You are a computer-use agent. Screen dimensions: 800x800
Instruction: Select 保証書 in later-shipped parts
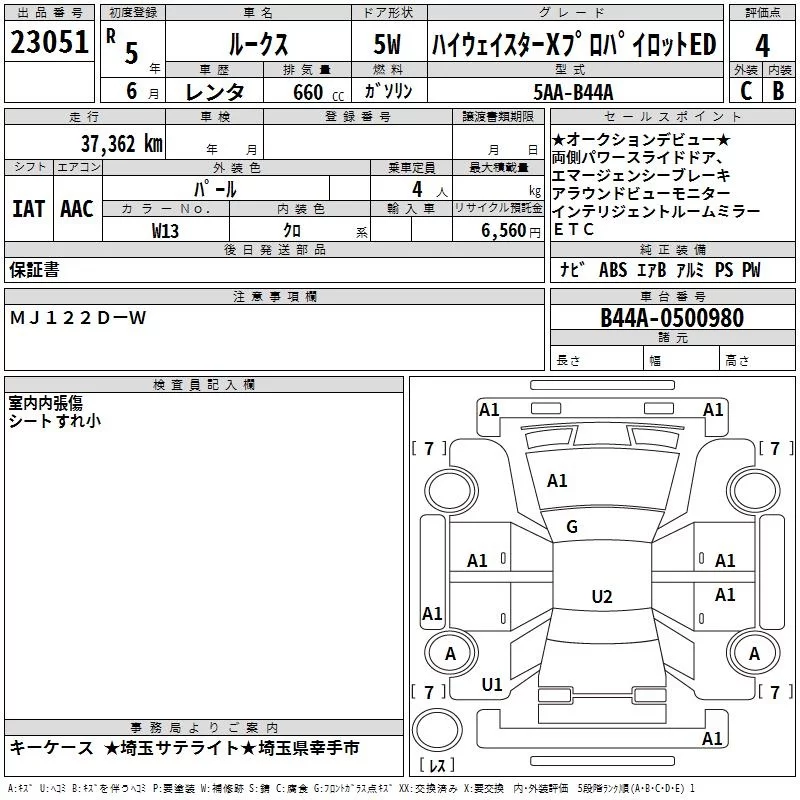pyautogui.click(x=34, y=269)
